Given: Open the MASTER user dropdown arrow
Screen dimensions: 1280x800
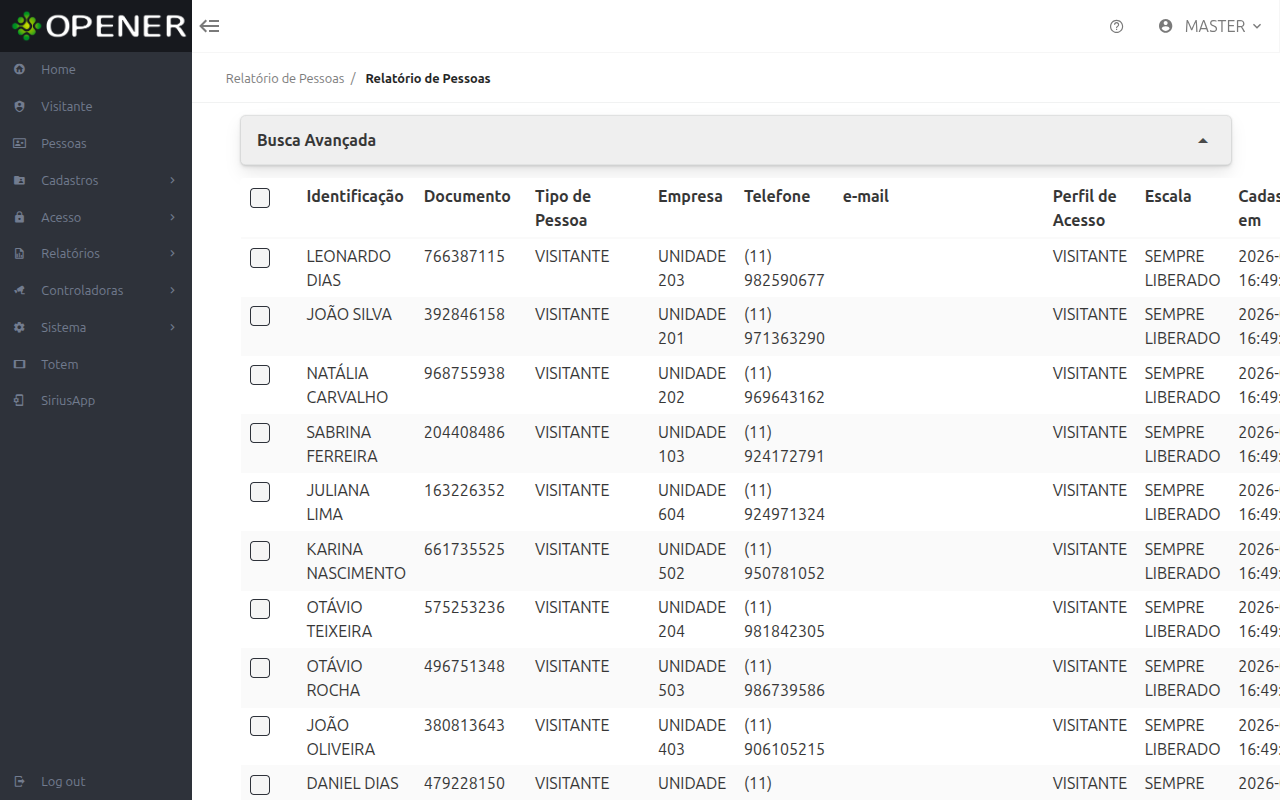Looking at the screenshot, I should pyautogui.click(x=1257, y=26).
